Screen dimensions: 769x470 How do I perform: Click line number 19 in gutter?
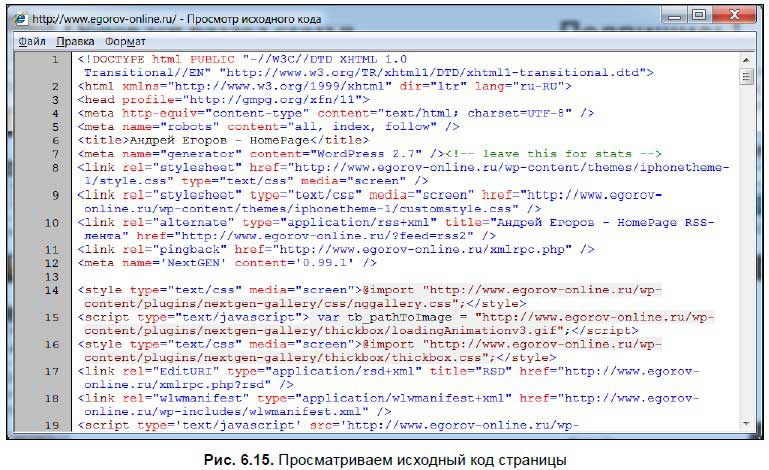(52, 425)
